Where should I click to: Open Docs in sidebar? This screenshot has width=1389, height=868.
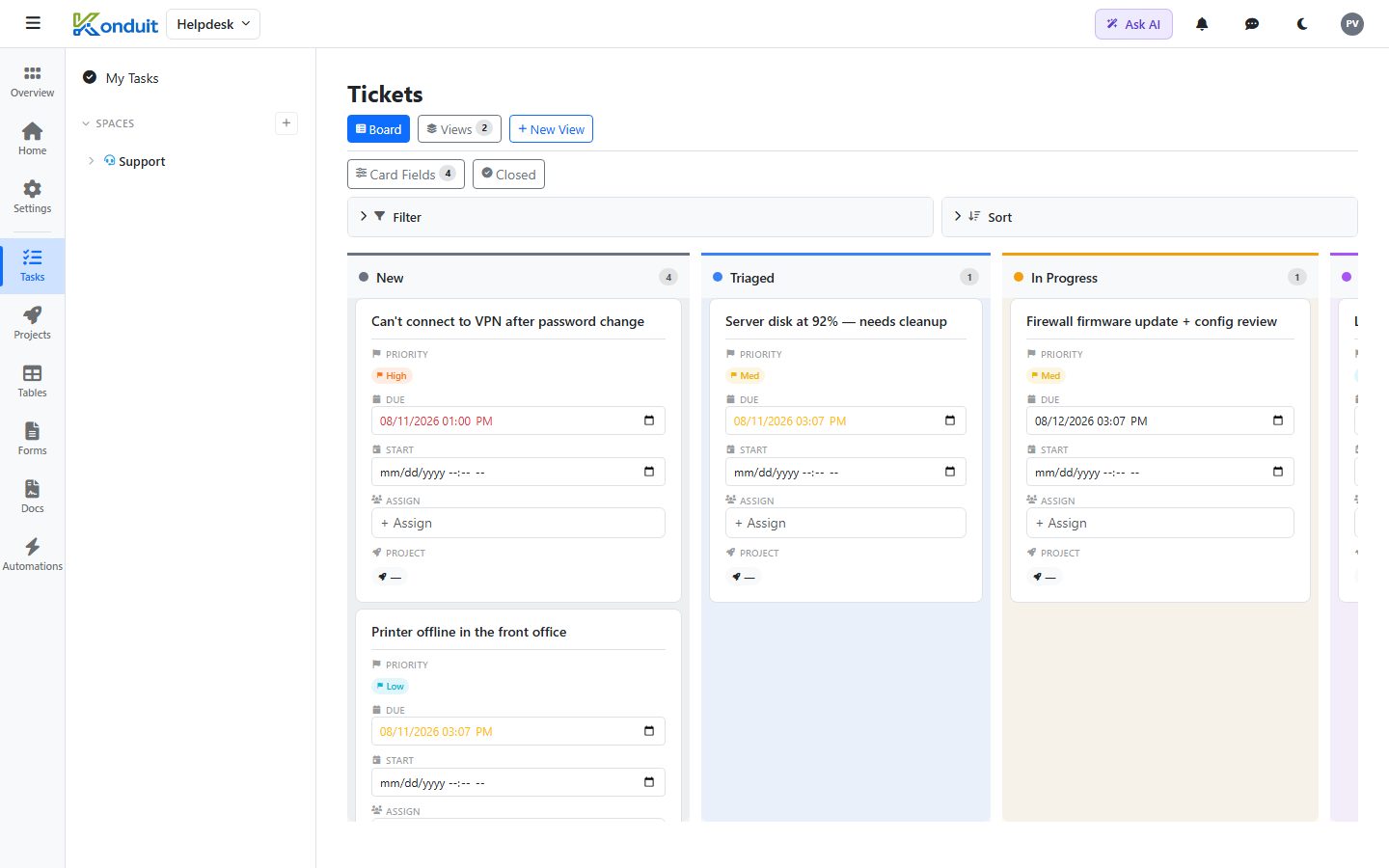(x=33, y=498)
